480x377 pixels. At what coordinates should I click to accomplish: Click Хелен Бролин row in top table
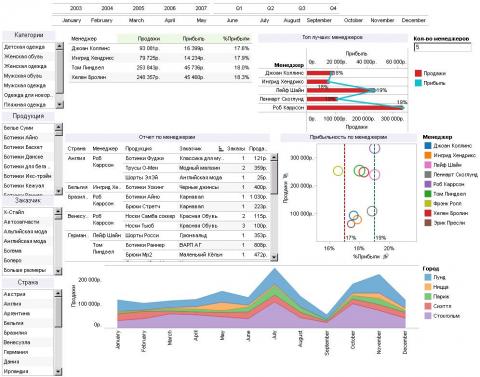coord(160,77)
